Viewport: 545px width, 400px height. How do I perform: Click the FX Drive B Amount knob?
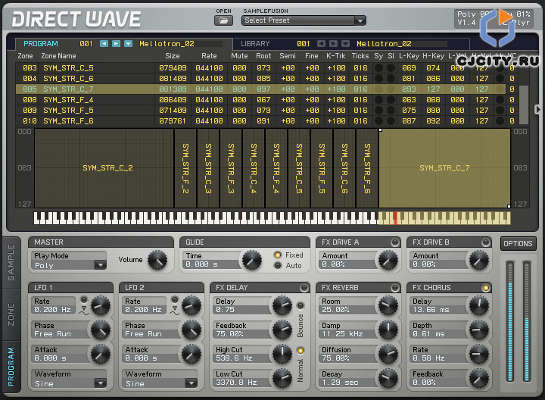coord(479,260)
